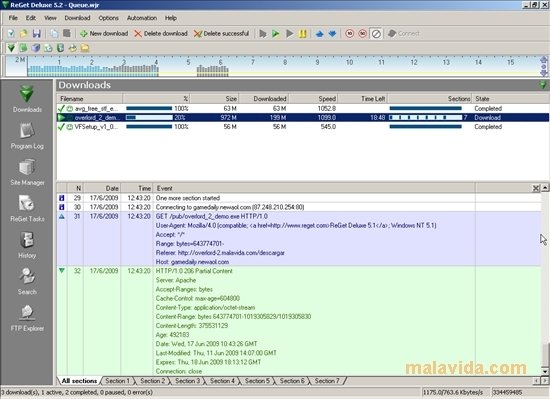Open the Help menu
The height and width of the screenshot is (399, 550).
pos(171,18)
